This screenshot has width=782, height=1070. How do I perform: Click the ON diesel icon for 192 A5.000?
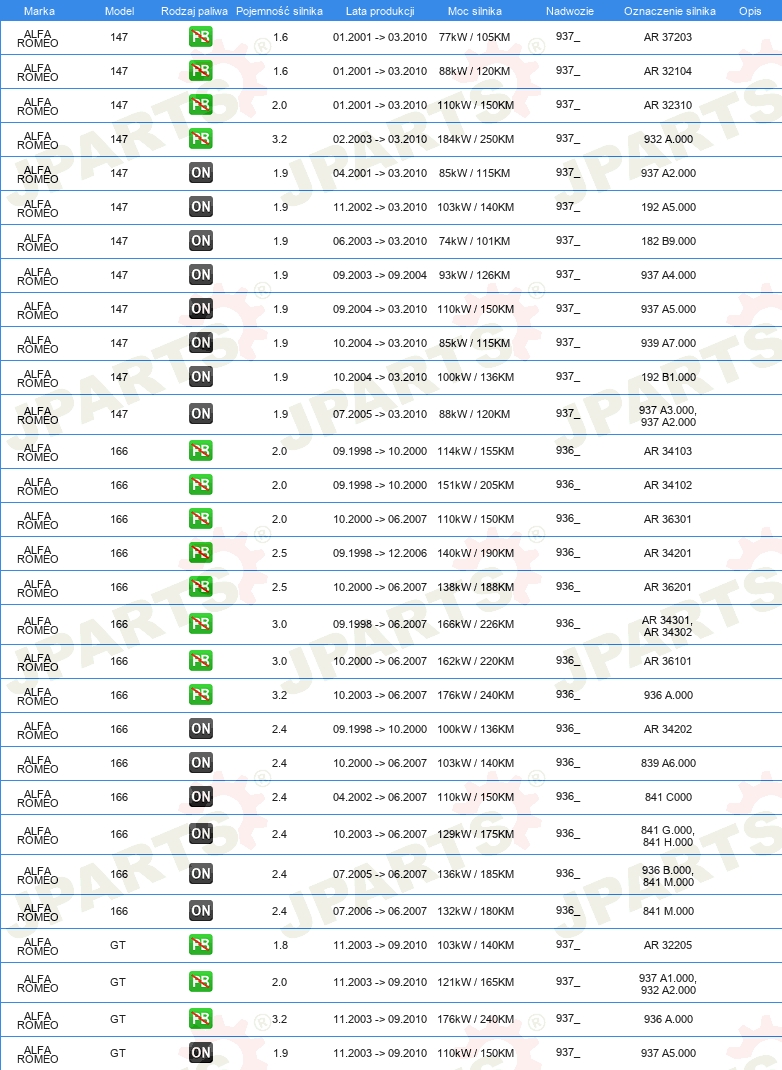(201, 207)
